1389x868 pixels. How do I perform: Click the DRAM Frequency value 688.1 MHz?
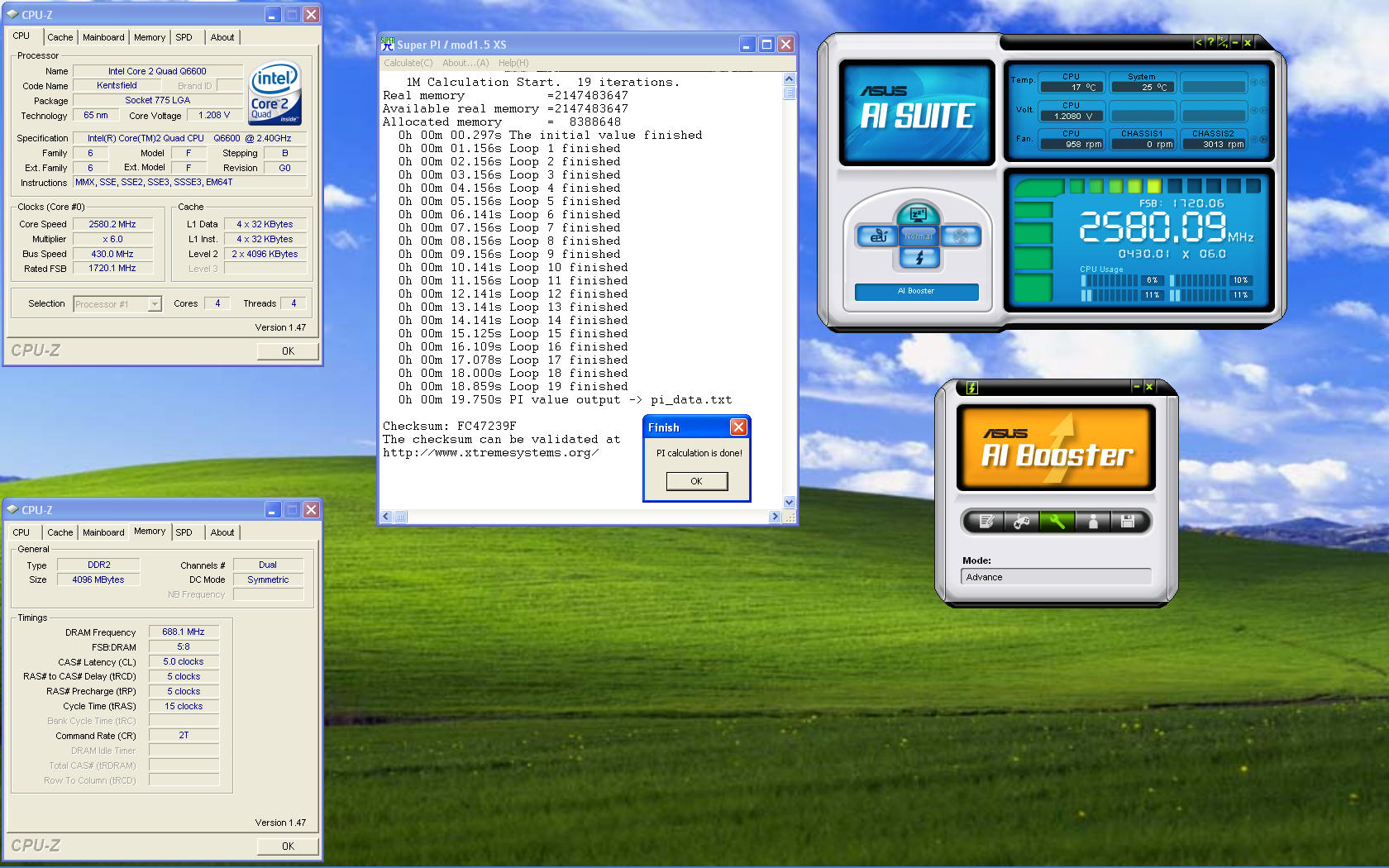tap(184, 632)
